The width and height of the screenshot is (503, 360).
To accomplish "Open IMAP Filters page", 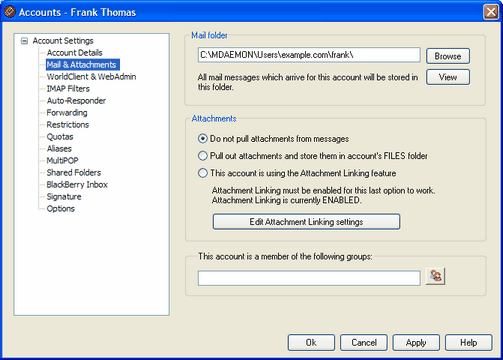I will (68, 89).
